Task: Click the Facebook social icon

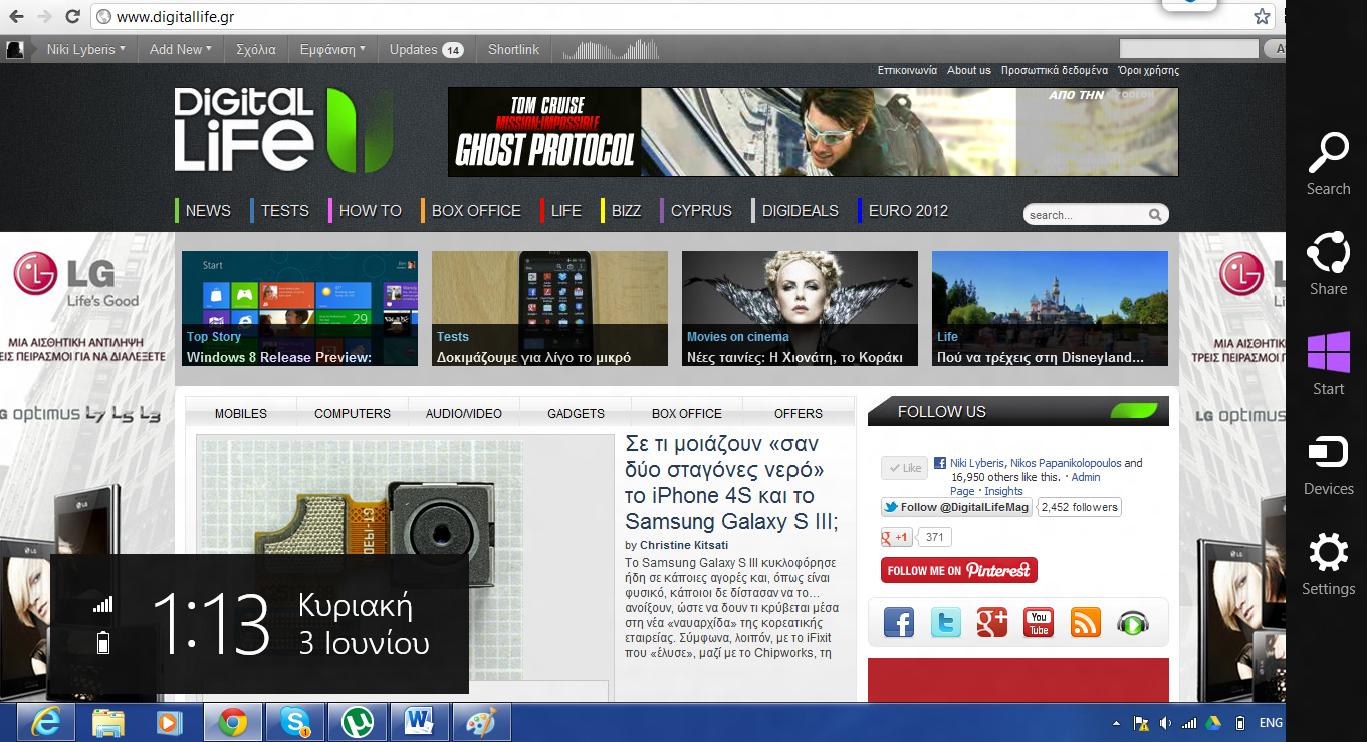Action: click(899, 622)
